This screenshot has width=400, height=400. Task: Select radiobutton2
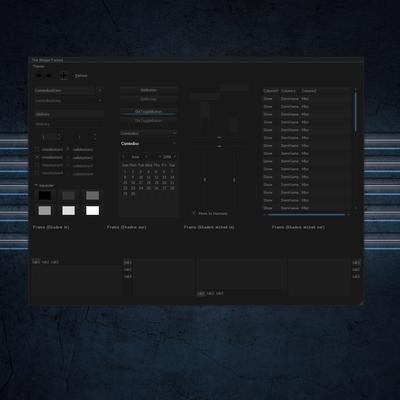pos(80,158)
